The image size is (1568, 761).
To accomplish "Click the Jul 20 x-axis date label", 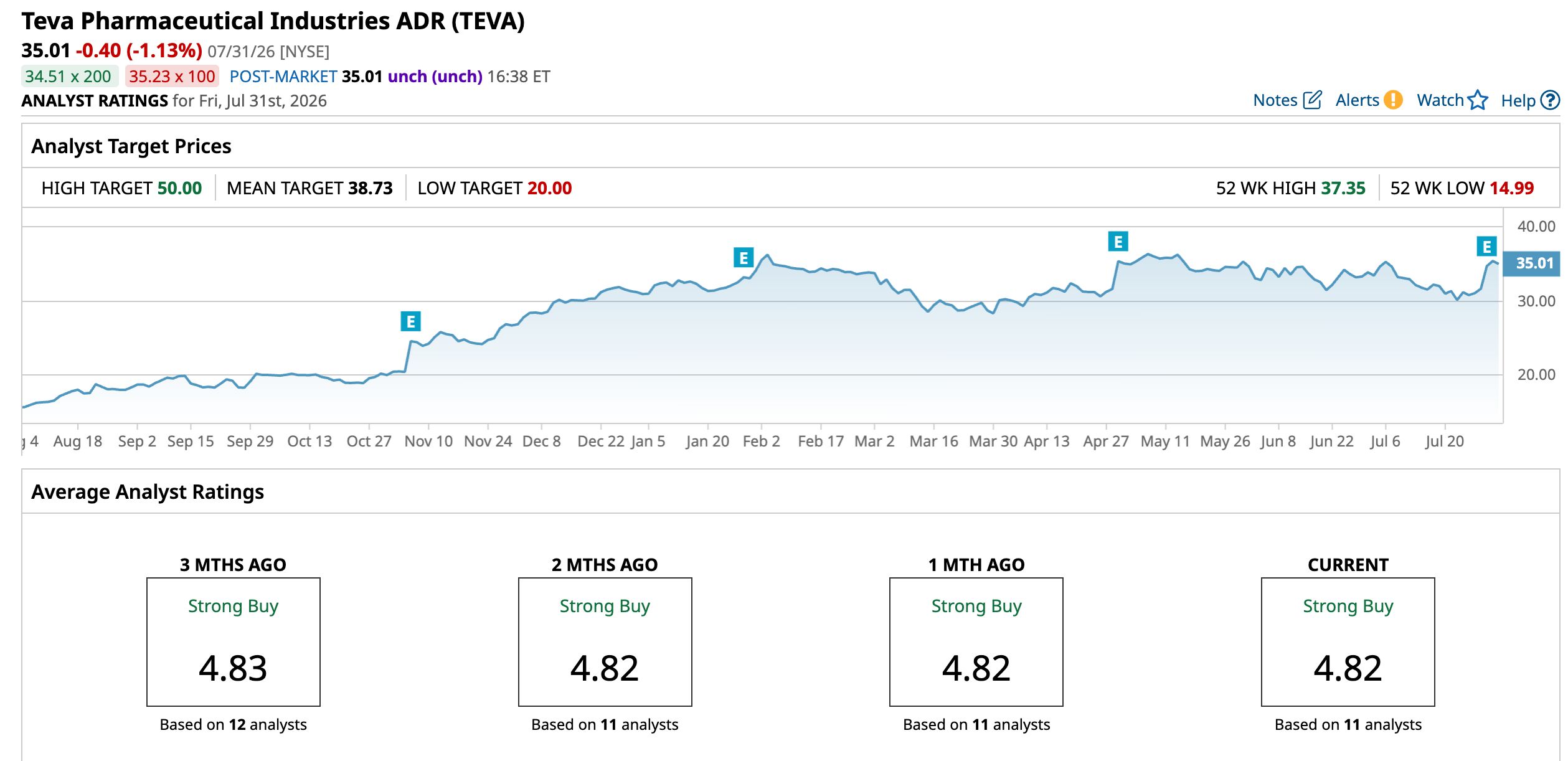I will coord(1445,442).
